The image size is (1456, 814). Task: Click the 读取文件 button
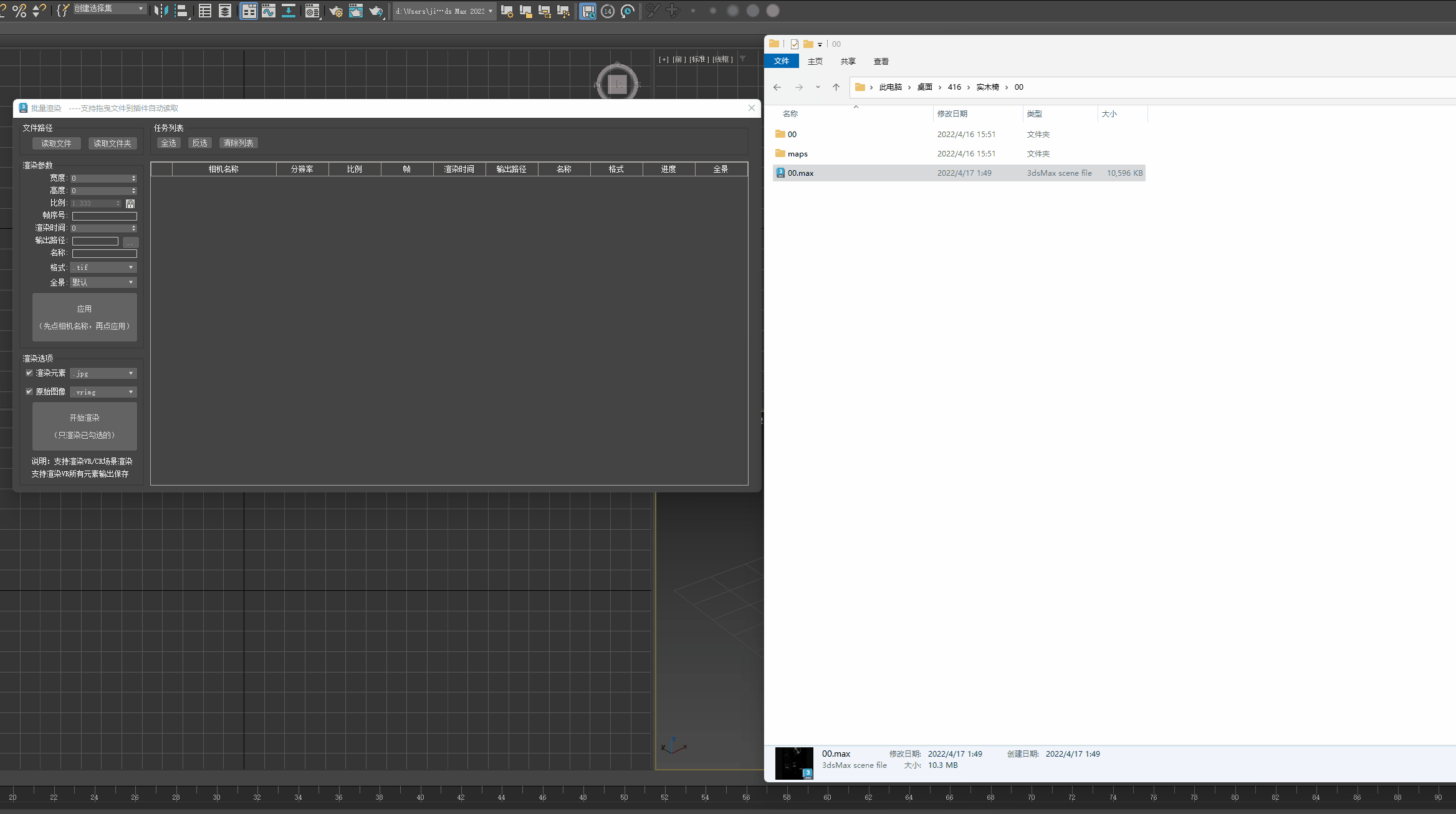pyautogui.click(x=56, y=143)
